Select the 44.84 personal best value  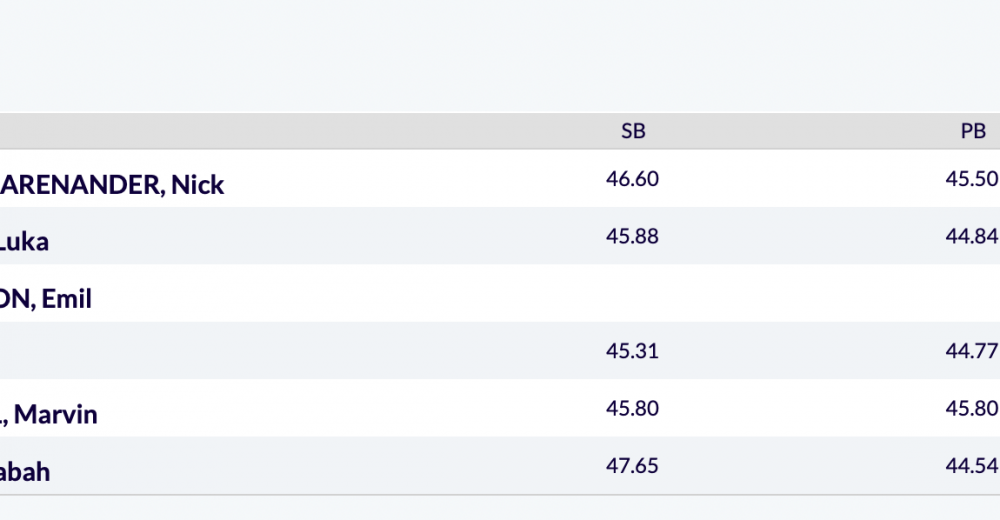[x=972, y=236]
